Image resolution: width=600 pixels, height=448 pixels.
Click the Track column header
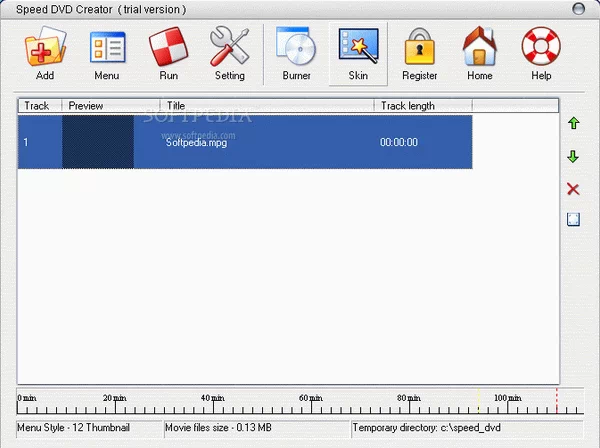pyautogui.click(x=40, y=106)
